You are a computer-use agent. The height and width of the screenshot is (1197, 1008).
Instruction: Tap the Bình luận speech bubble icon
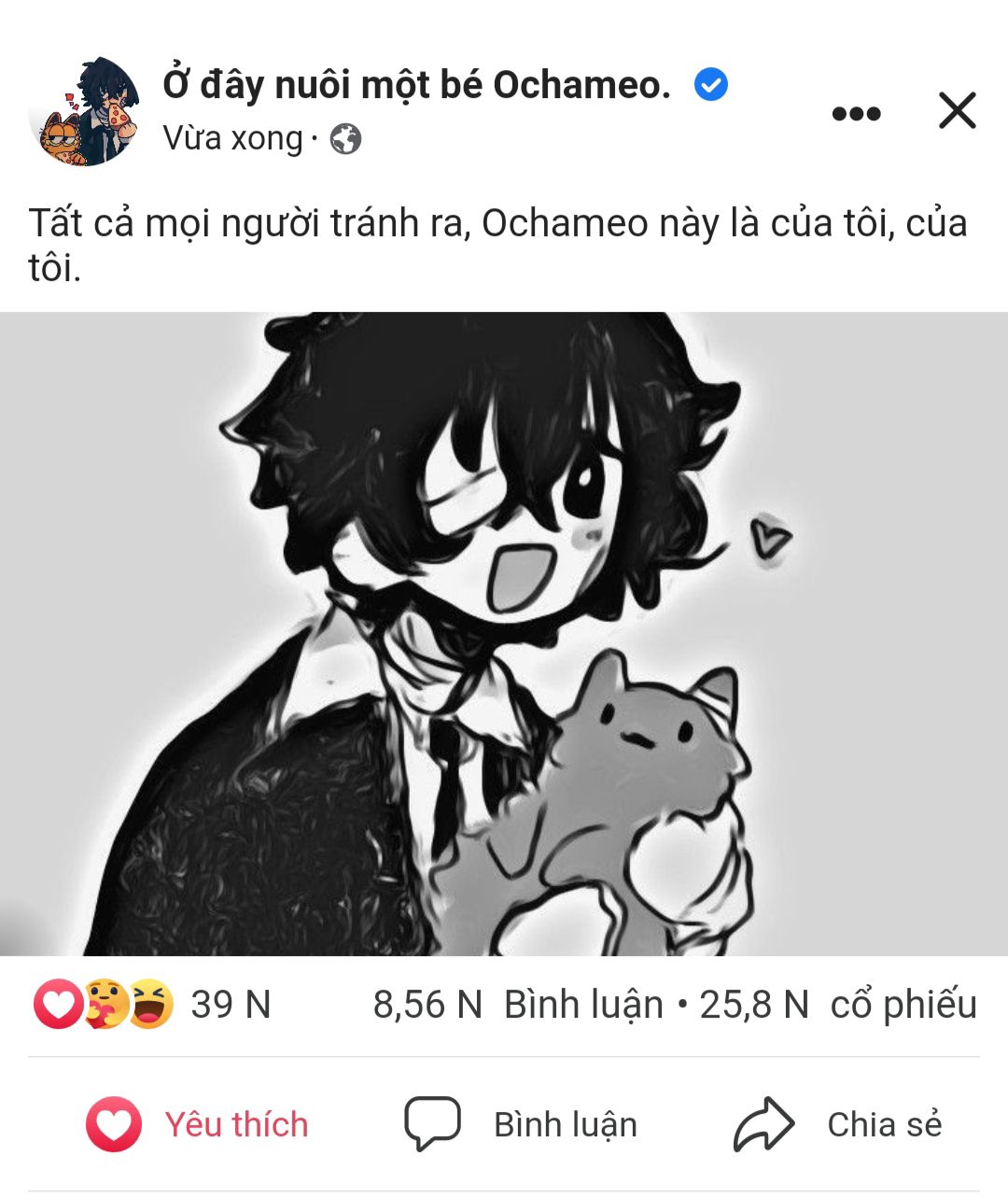click(432, 1123)
